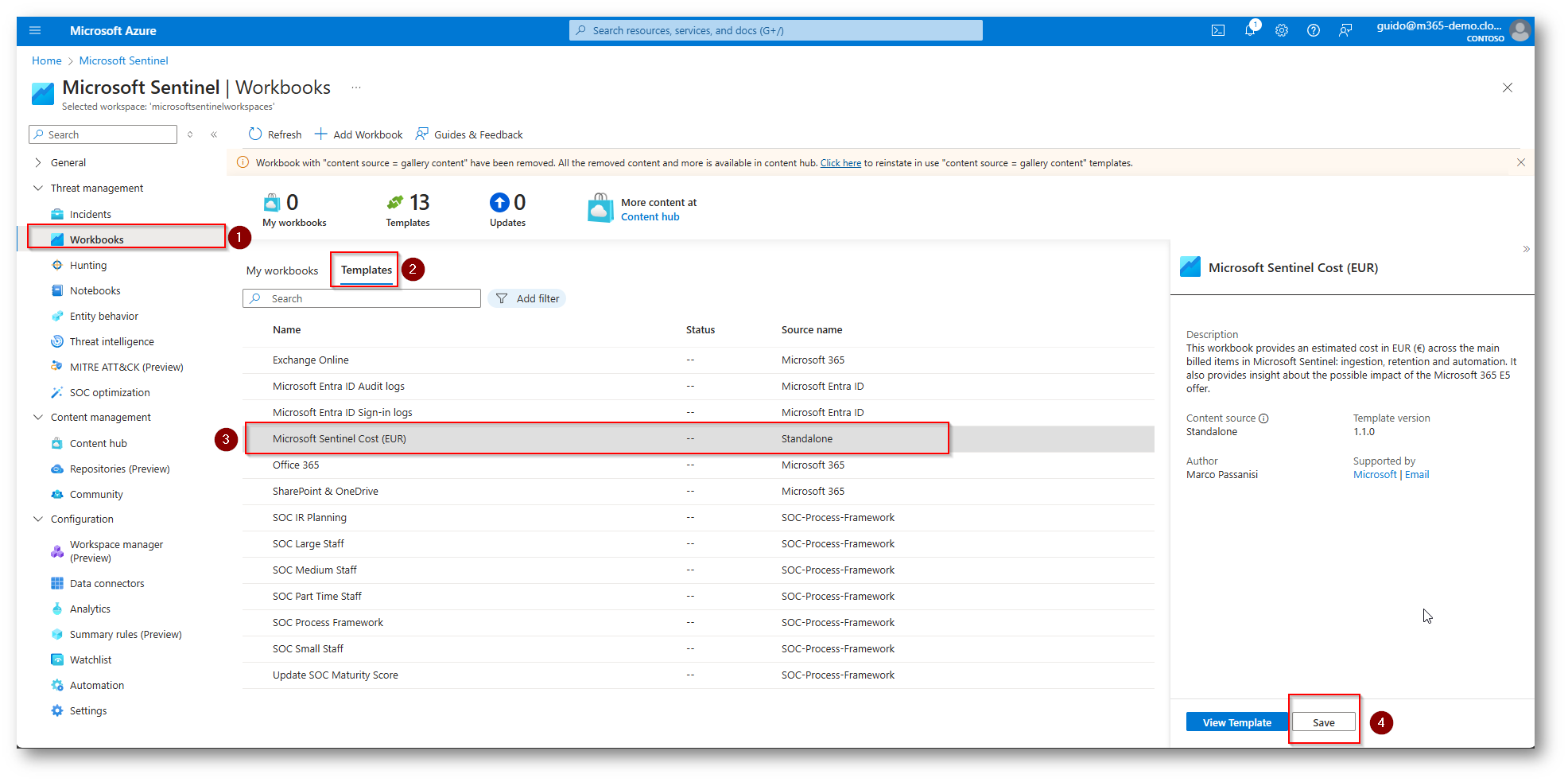
Task: Open Automation in the sidebar
Action: pos(97,685)
